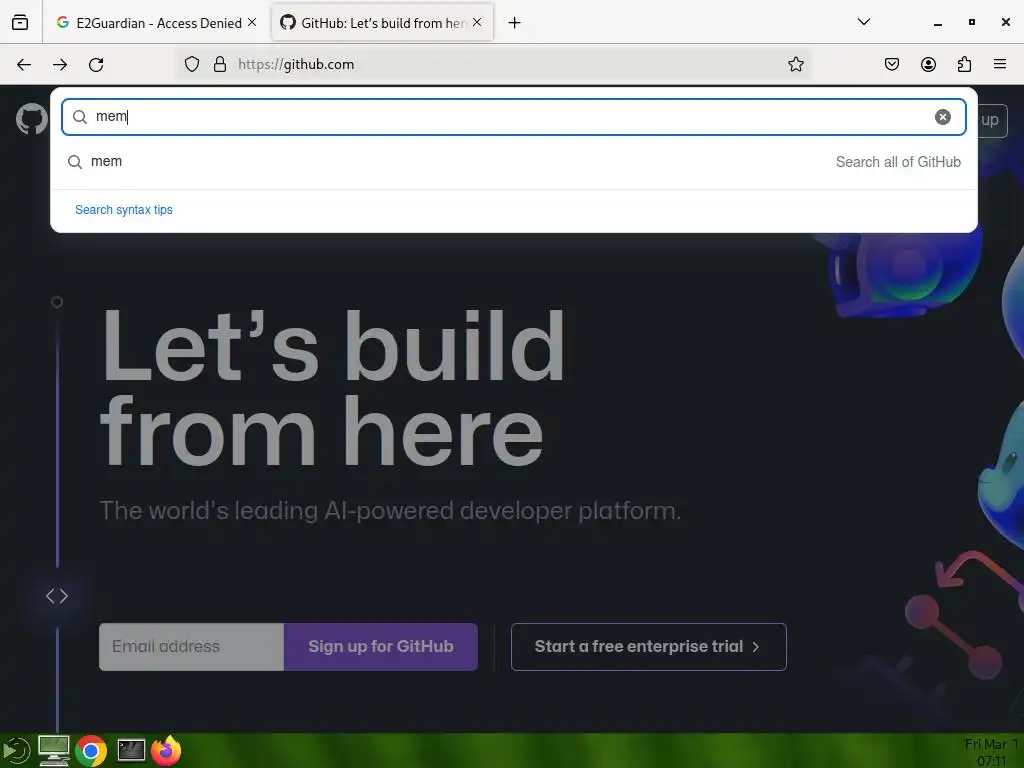Click "Search all of GitHub" label
1024x768 pixels.
pyautogui.click(x=898, y=162)
